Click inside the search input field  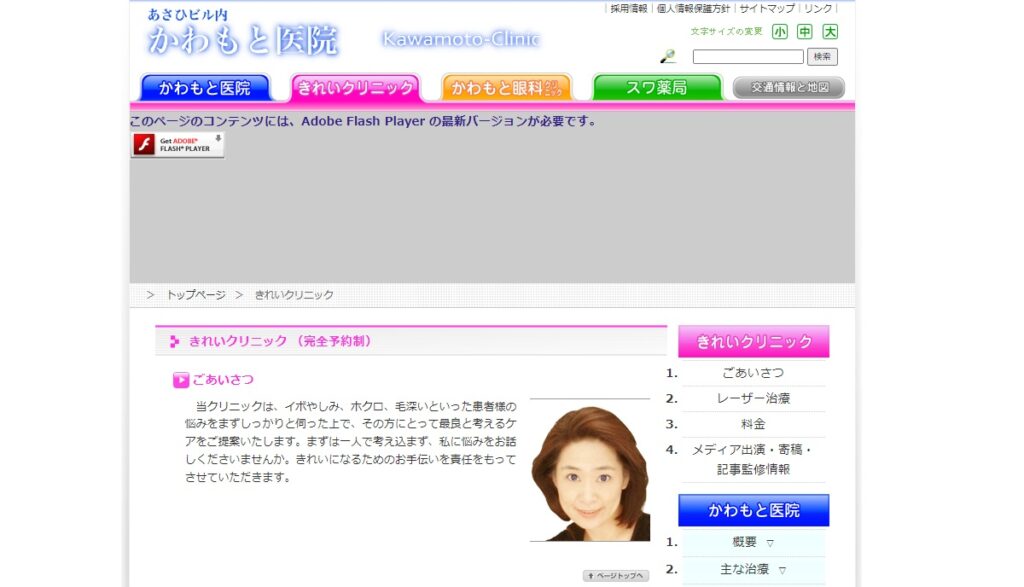748,56
